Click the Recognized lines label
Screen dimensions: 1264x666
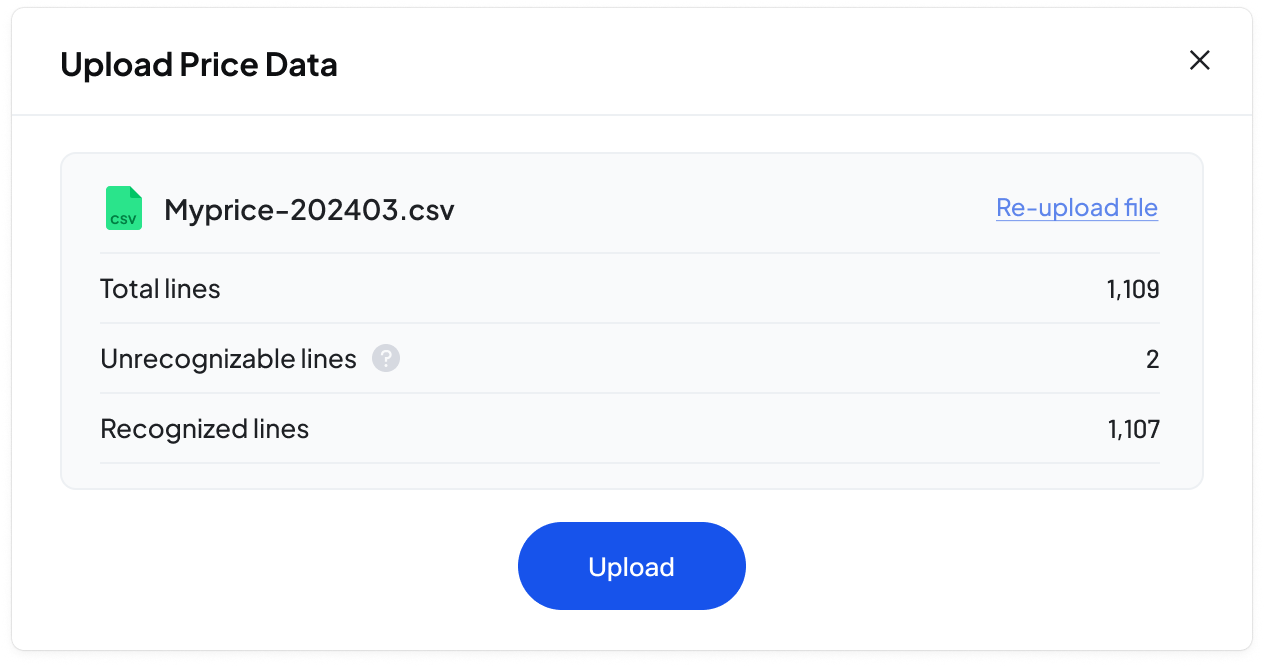tap(204, 429)
